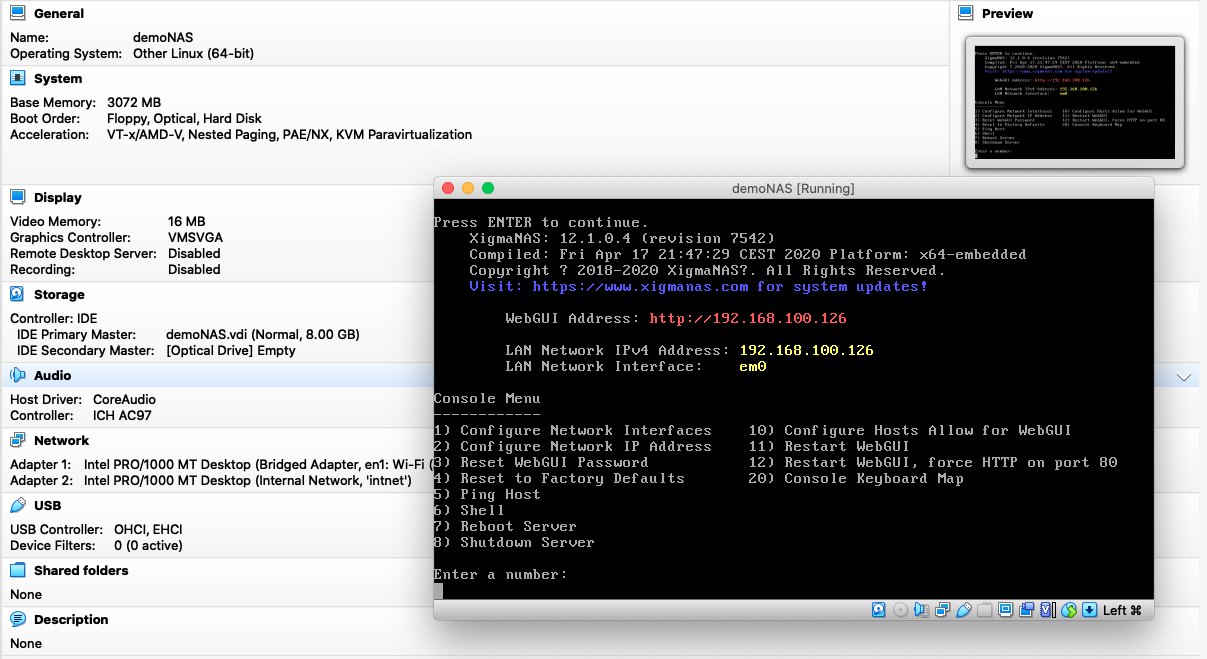Click the USB section icon
The image size is (1207, 659).
click(18, 505)
